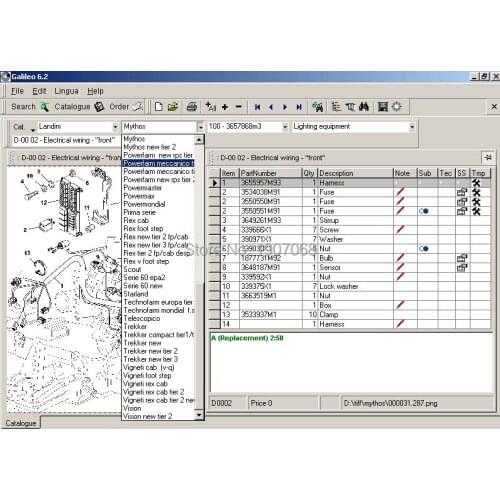Click tools icon in 3534038M91 row
500x500 pixels.
tap(476, 192)
